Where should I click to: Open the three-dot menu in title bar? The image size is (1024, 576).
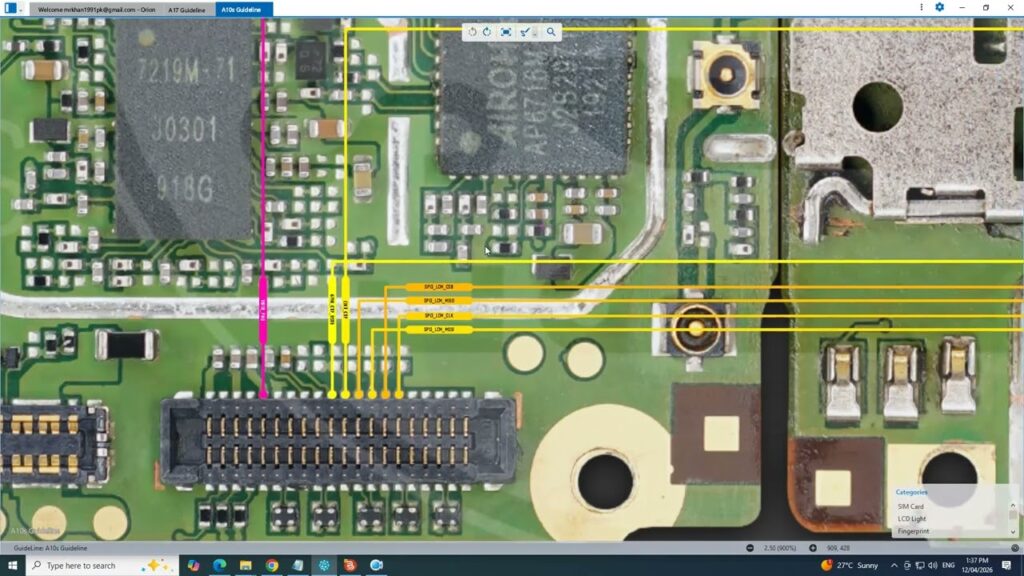point(921,8)
